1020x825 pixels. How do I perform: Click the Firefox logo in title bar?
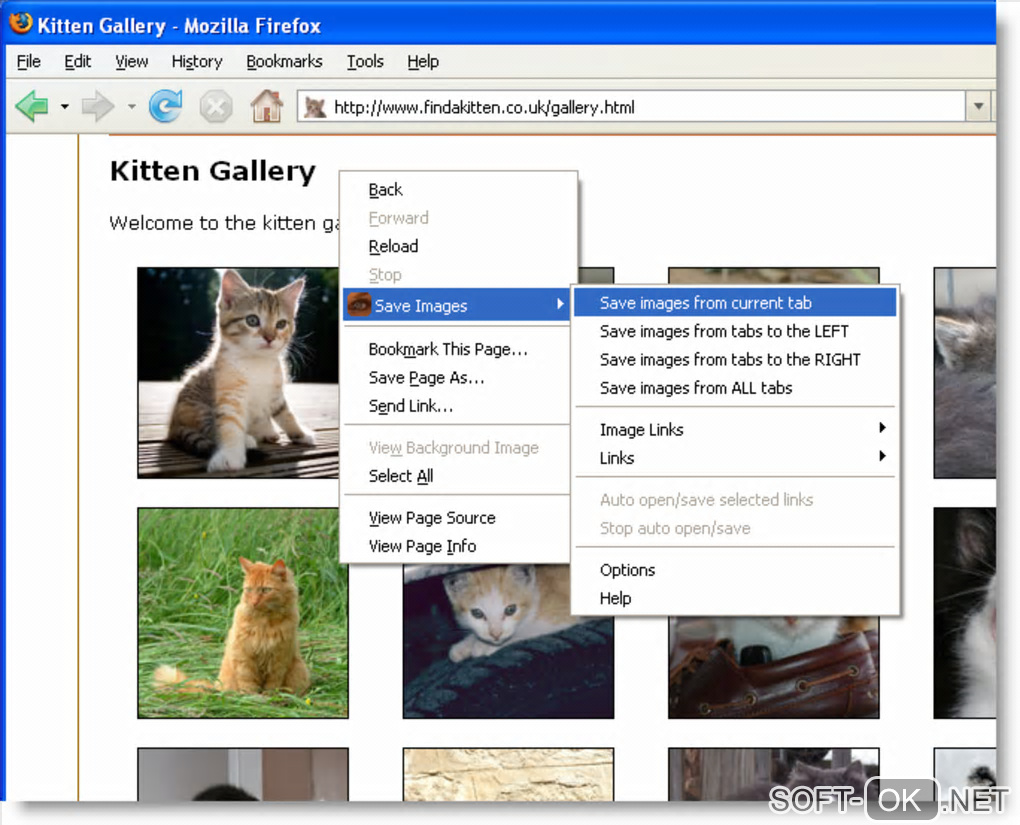click(x=21, y=24)
